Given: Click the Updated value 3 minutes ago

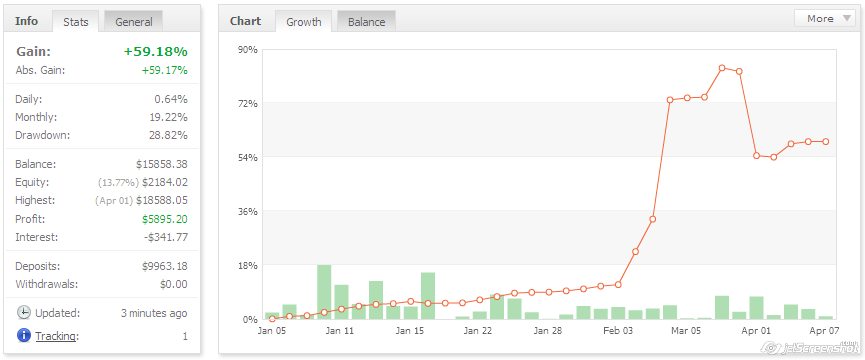Looking at the screenshot, I should (x=154, y=313).
